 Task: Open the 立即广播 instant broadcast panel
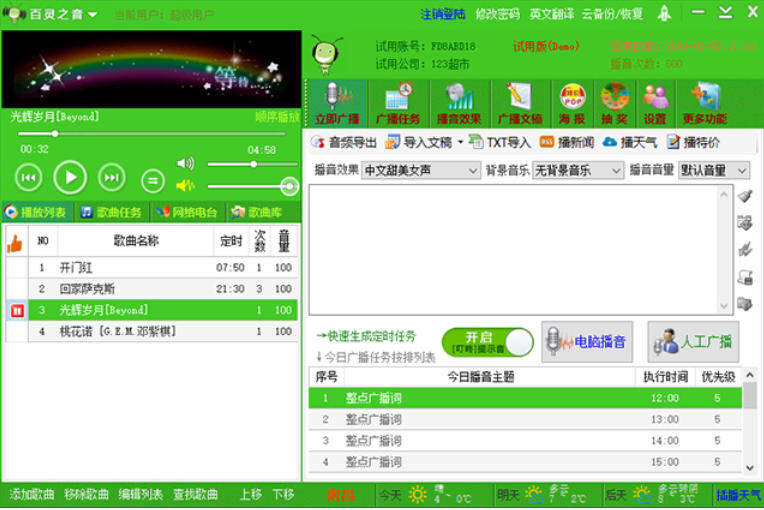click(x=337, y=103)
